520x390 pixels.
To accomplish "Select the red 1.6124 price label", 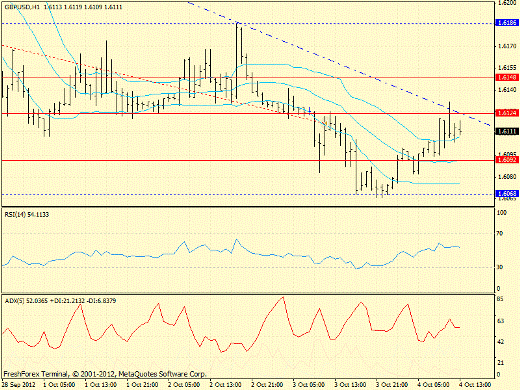I will (507, 113).
